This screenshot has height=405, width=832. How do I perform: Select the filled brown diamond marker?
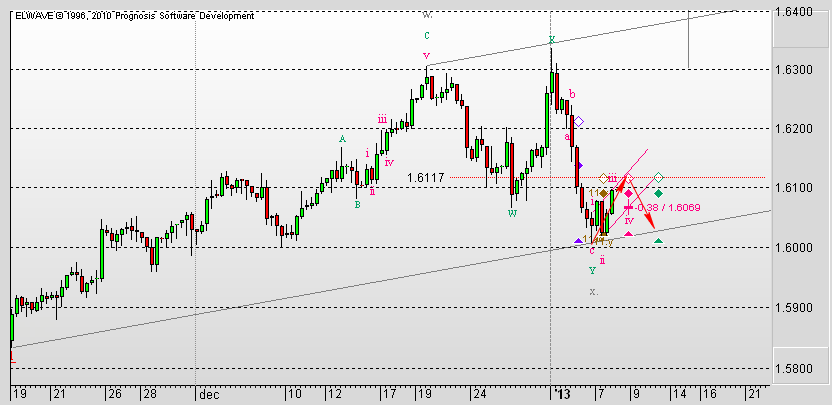tap(603, 193)
